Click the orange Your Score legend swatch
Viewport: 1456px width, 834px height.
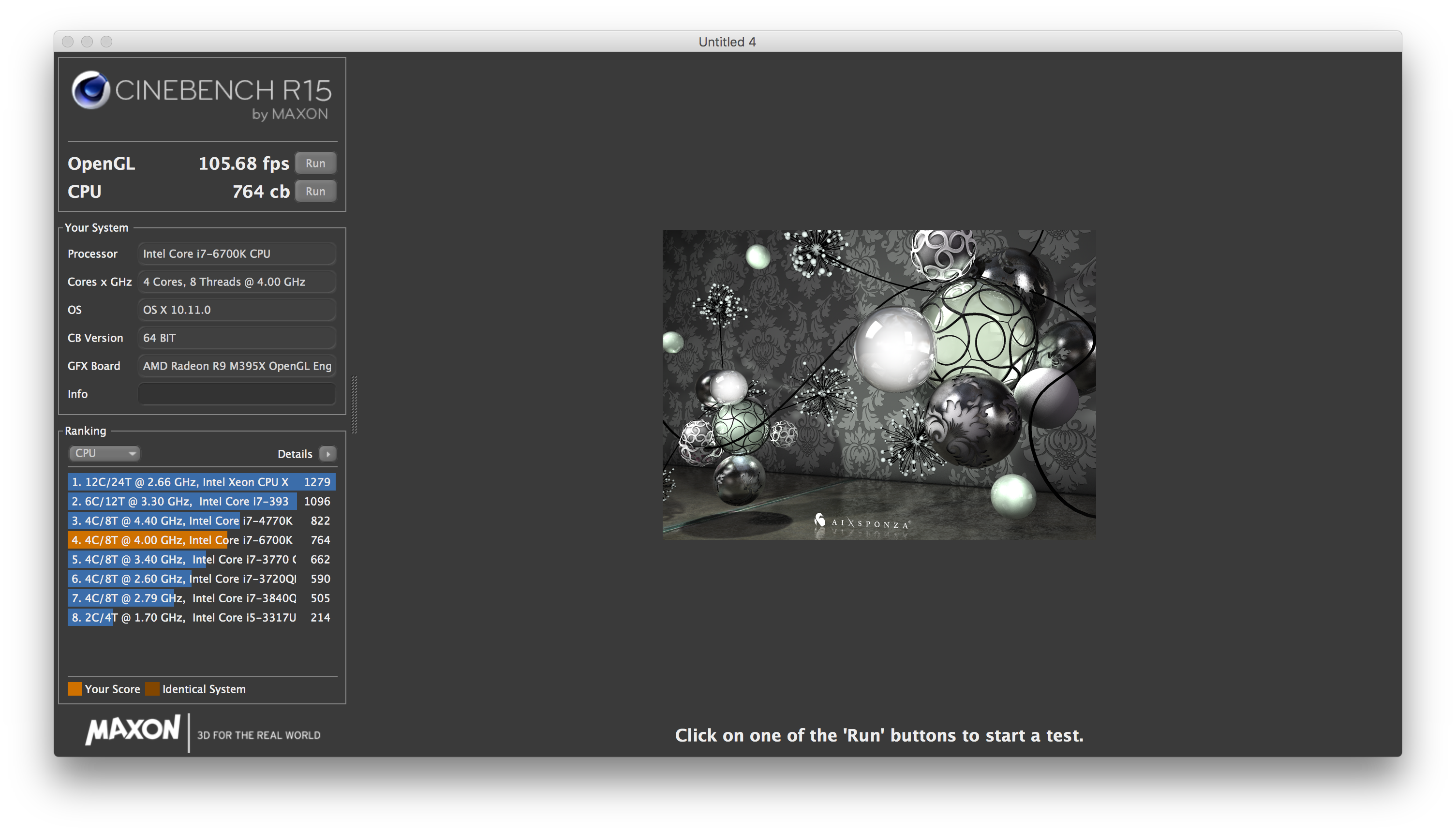tap(74, 689)
